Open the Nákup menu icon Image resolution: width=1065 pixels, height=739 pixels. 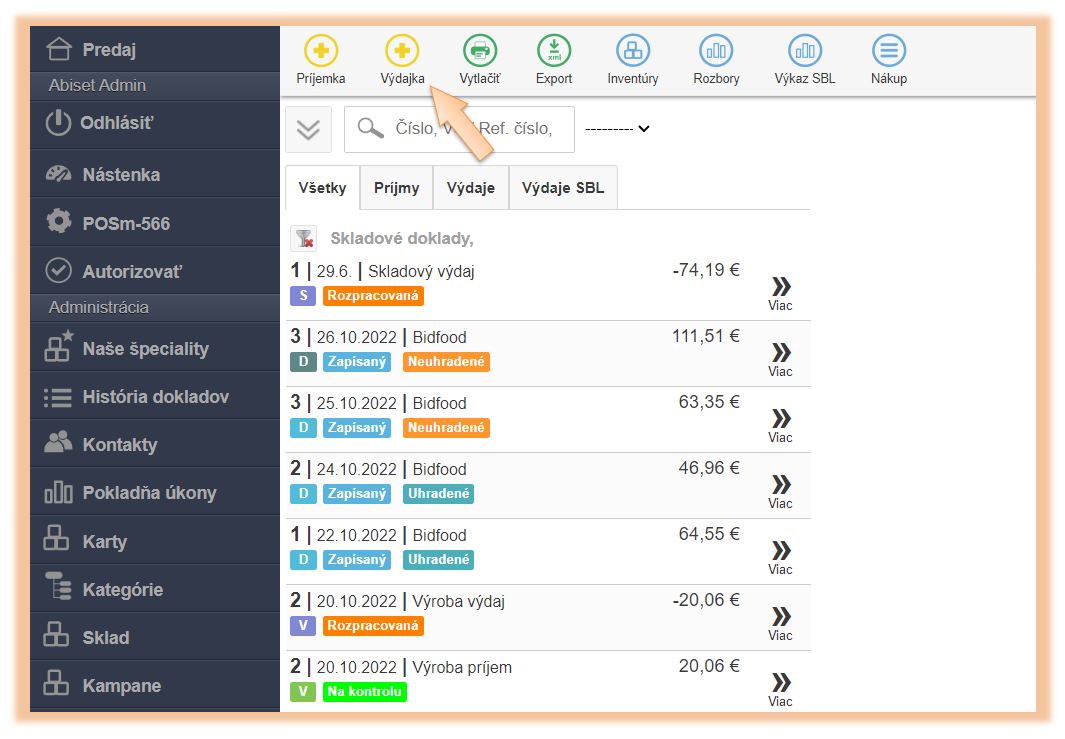tap(888, 50)
